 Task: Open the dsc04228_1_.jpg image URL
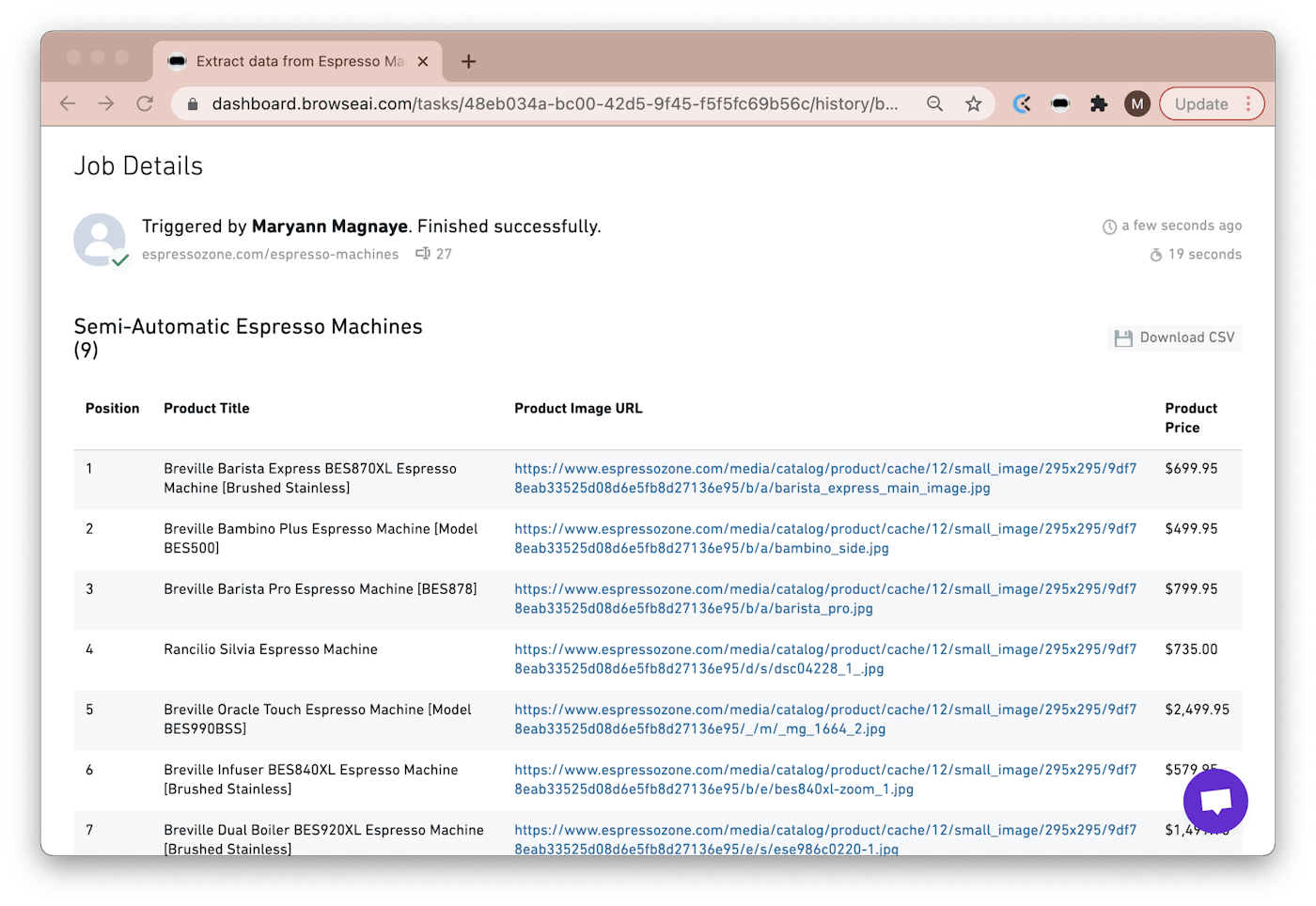pyautogui.click(x=825, y=659)
